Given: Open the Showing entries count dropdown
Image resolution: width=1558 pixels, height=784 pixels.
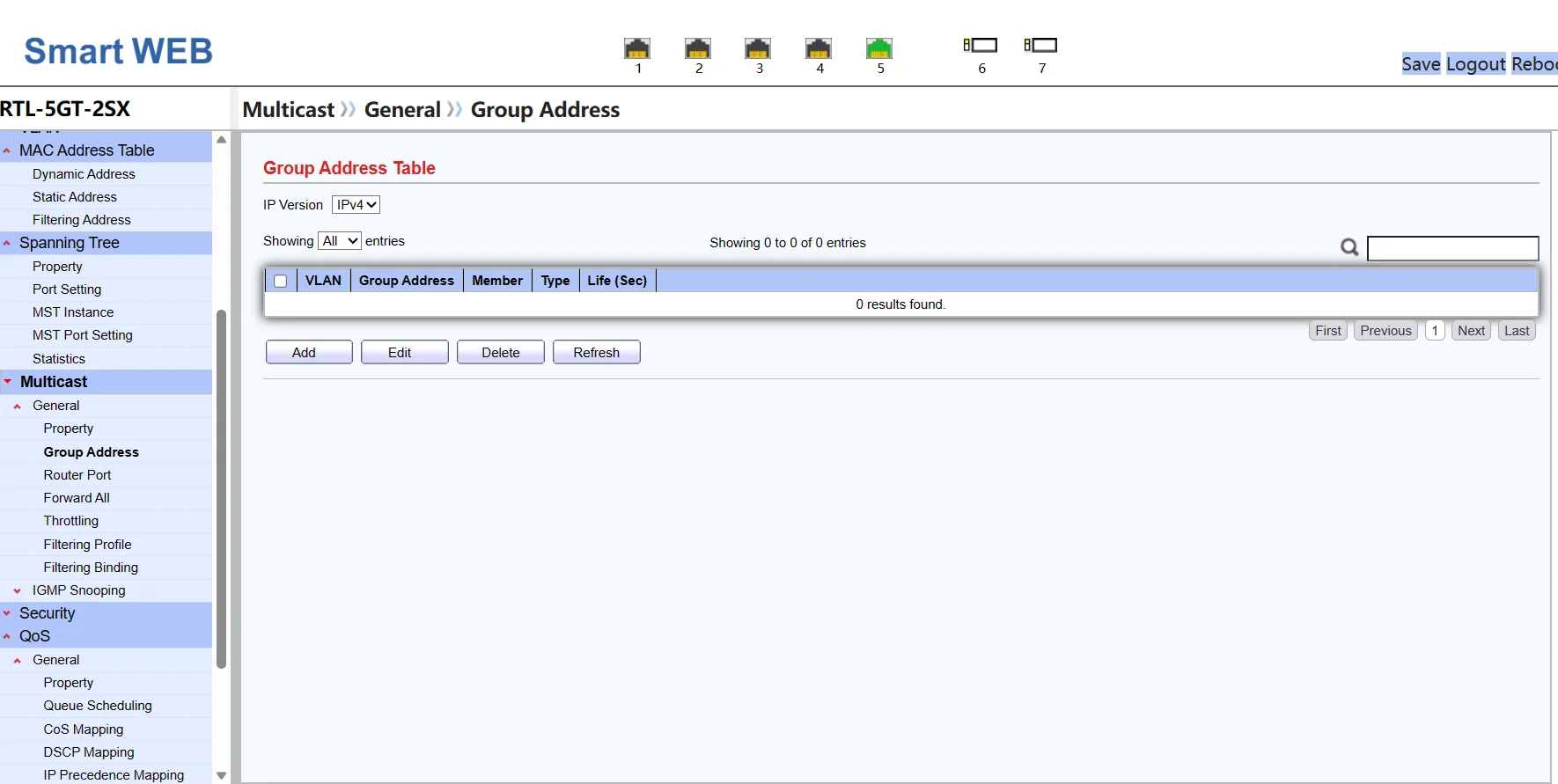Looking at the screenshot, I should tap(340, 241).
